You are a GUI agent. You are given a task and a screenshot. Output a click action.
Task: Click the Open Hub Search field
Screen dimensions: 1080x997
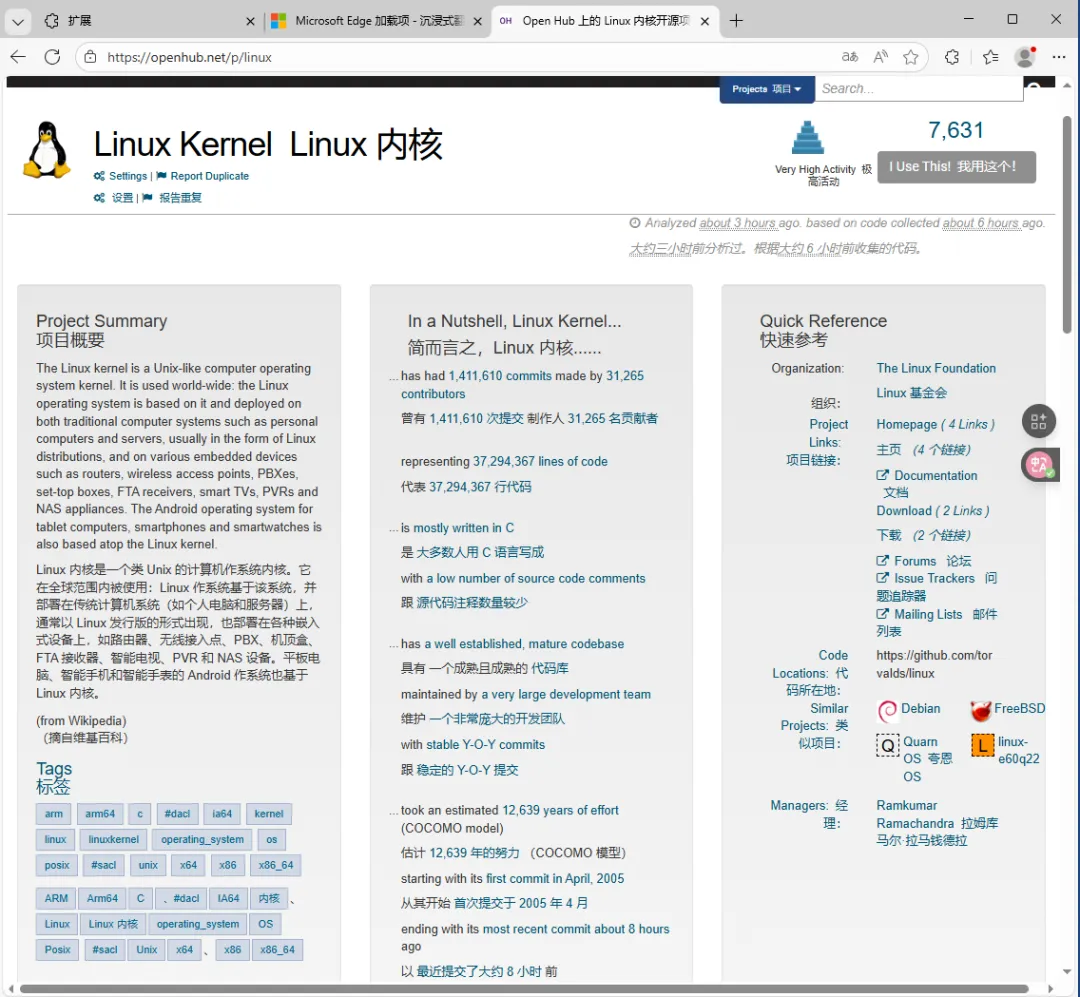click(x=919, y=89)
